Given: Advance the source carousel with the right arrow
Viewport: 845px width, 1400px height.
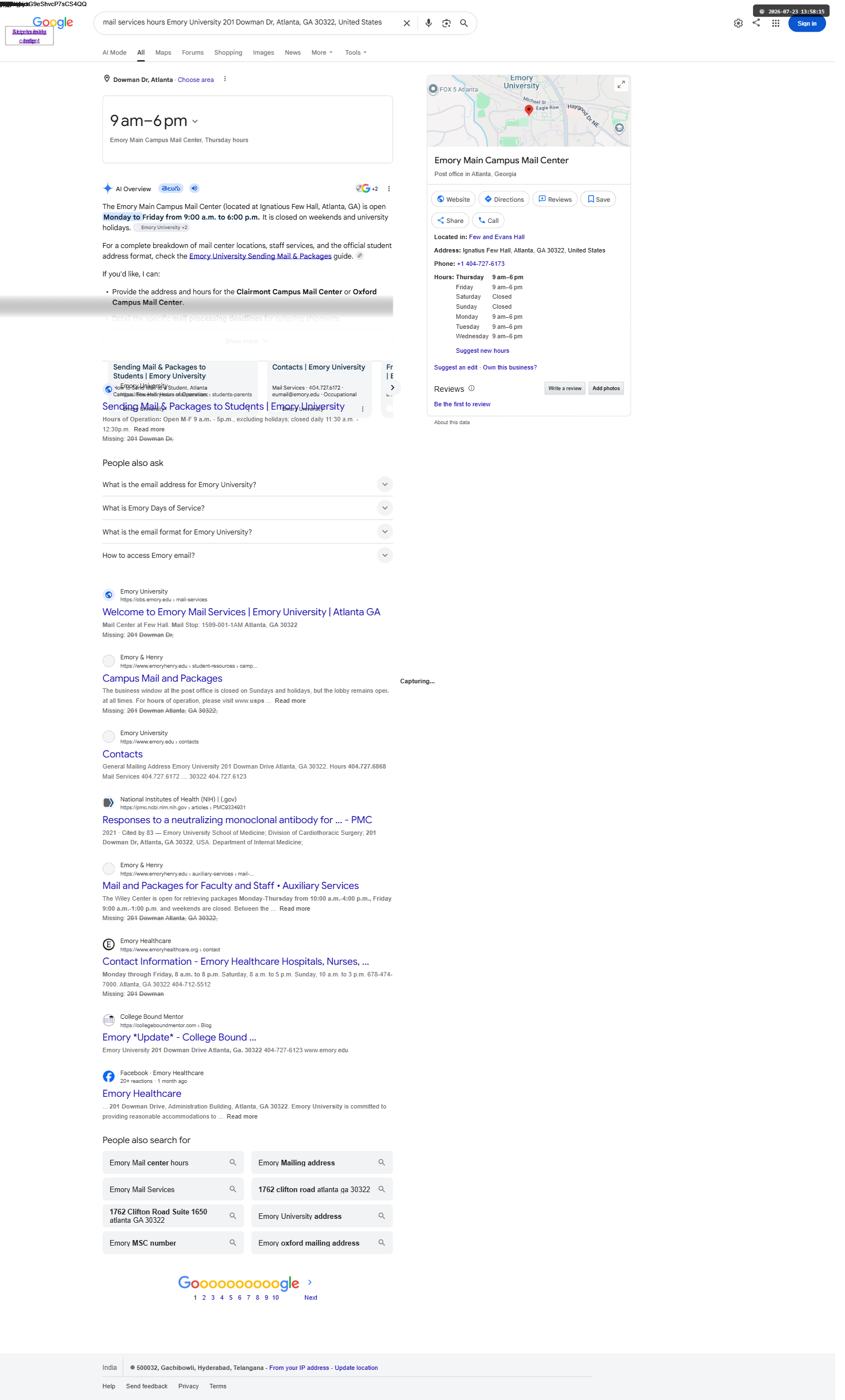Looking at the screenshot, I should click(x=392, y=387).
